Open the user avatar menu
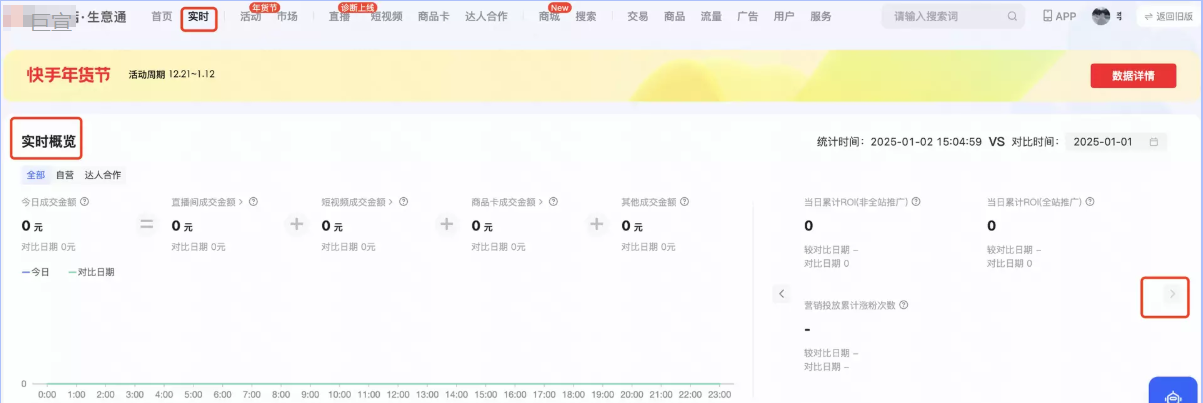This screenshot has width=1203, height=403. 1100,16
